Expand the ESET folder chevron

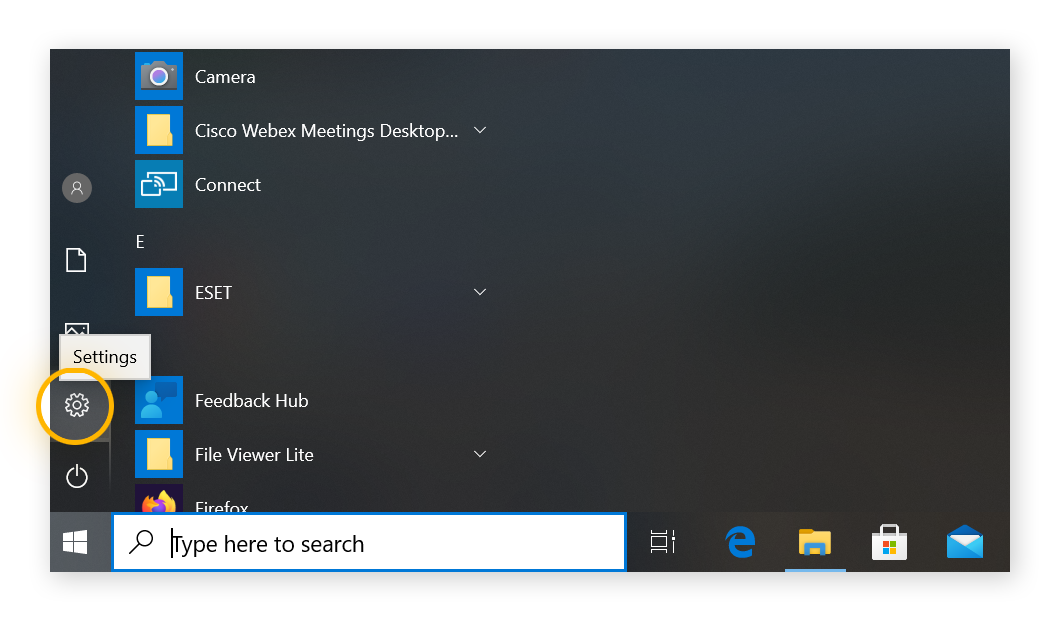[480, 293]
